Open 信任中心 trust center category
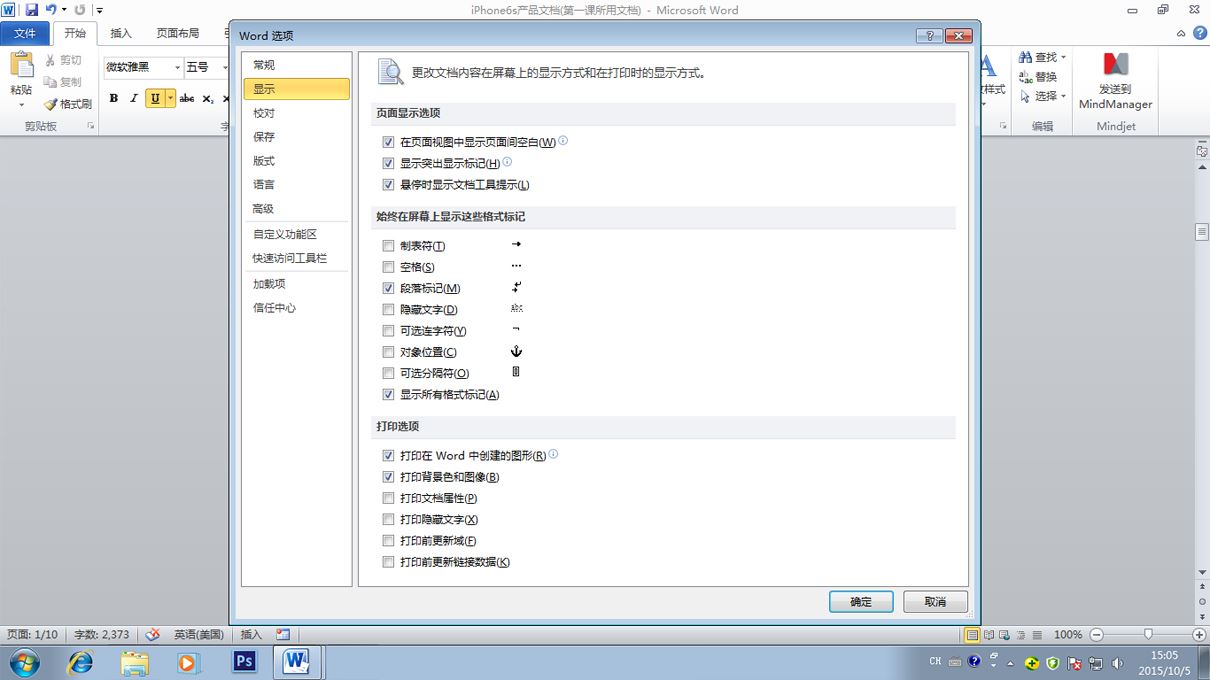The height and width of the screenshot is (680, 1210). tap(296, 308)
